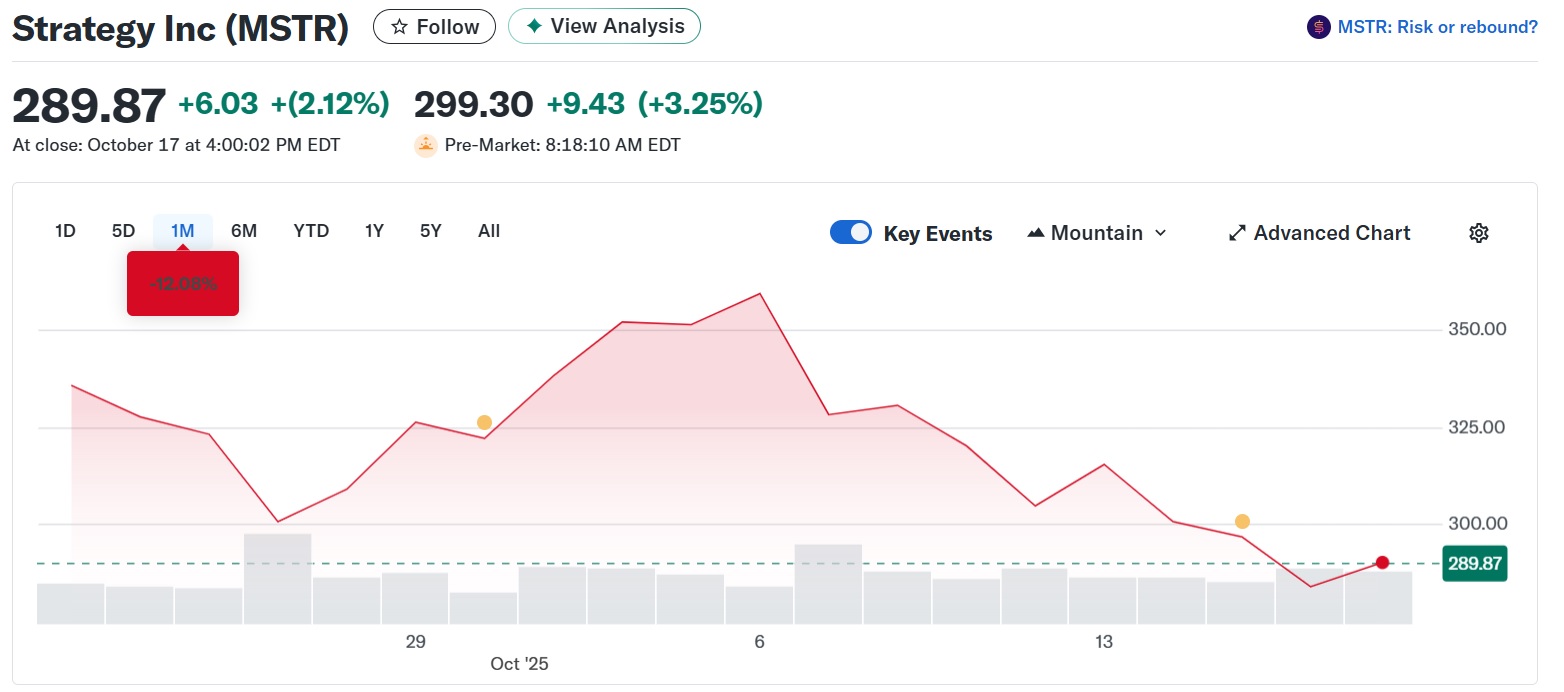Image resolution: width=1564 pixels, height=692 pixels.
Task: Show the All time range
Action: (x=489, y=231)
